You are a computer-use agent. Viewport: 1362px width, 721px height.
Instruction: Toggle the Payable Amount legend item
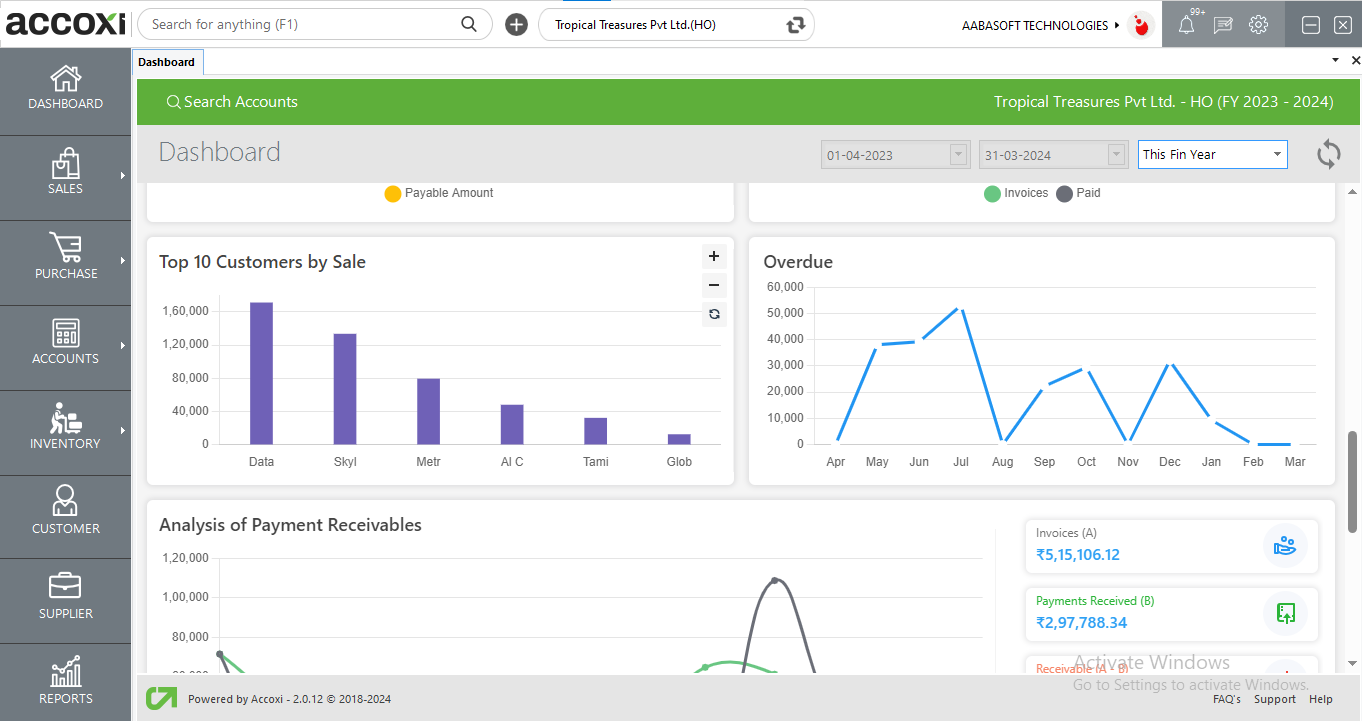tap(438, 193)
